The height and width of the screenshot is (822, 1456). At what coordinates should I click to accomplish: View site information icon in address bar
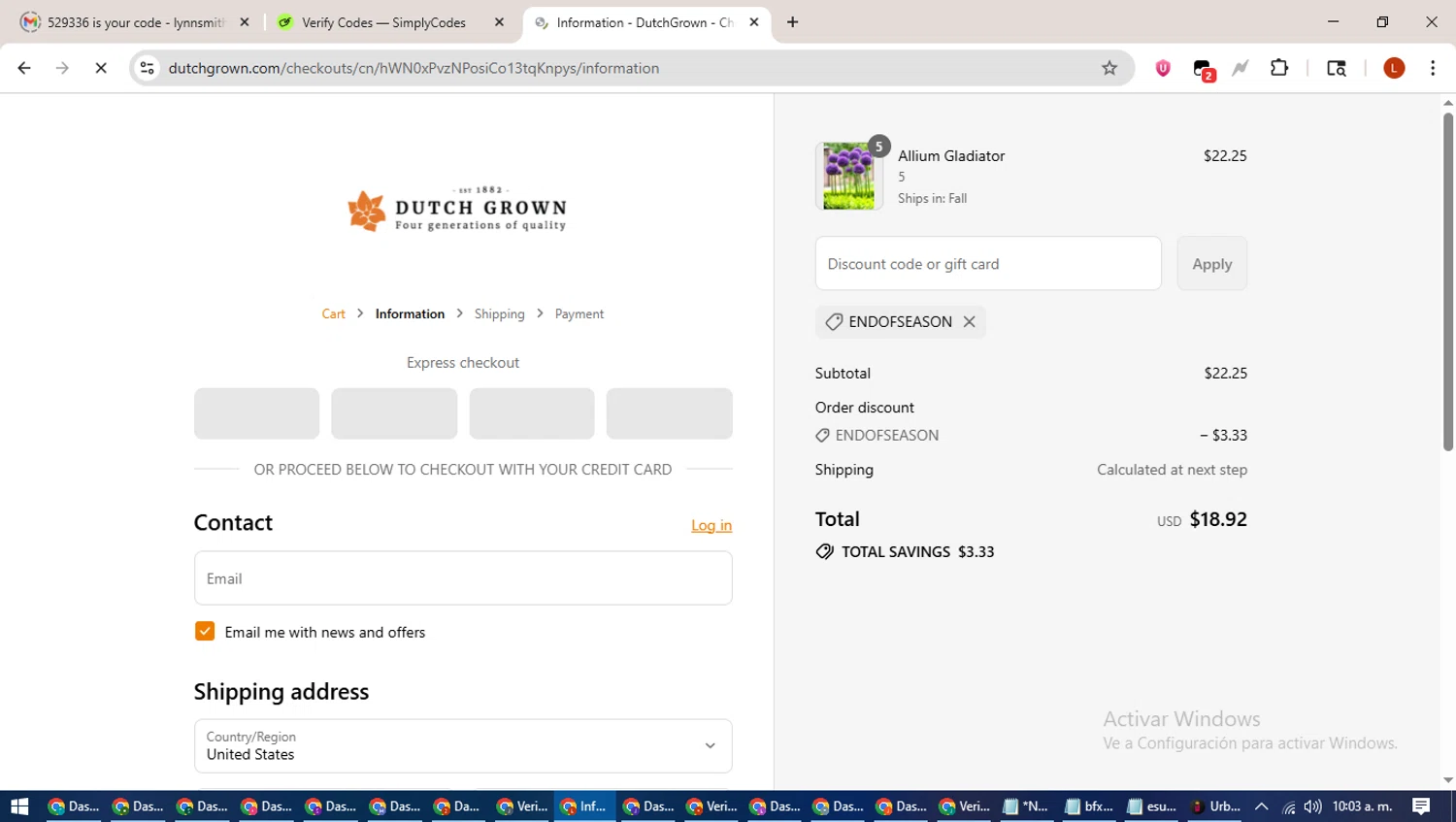(x=148, y=68)
